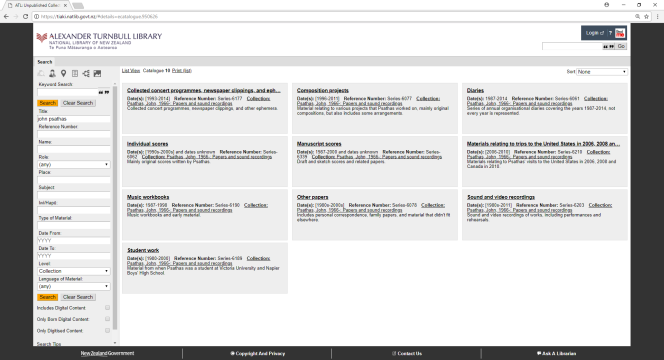This screenshot has width=664, height=360.
Task: Click the Print (list) link
Action: (182, 71)
